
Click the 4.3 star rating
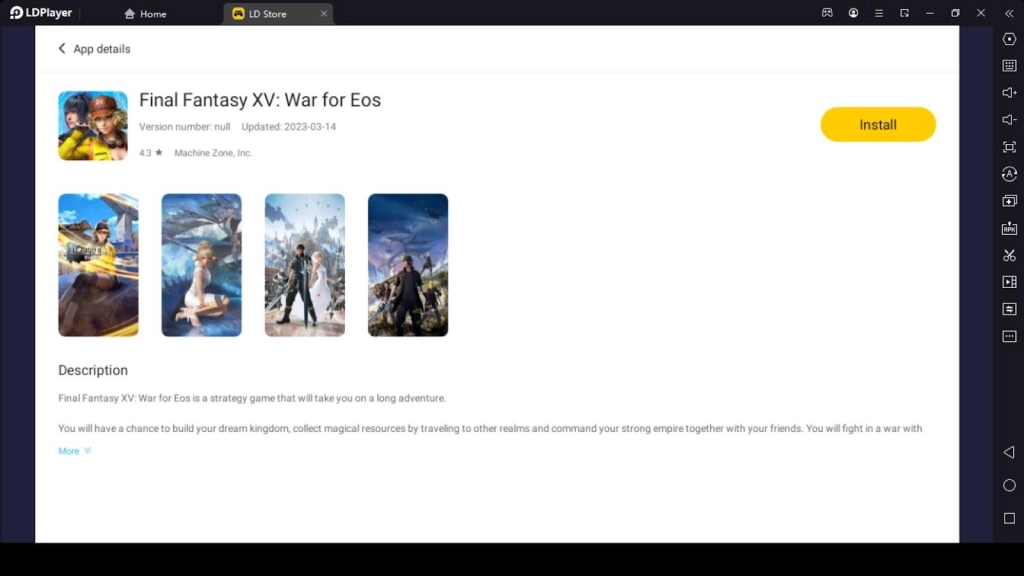click(x=150, y=153)
